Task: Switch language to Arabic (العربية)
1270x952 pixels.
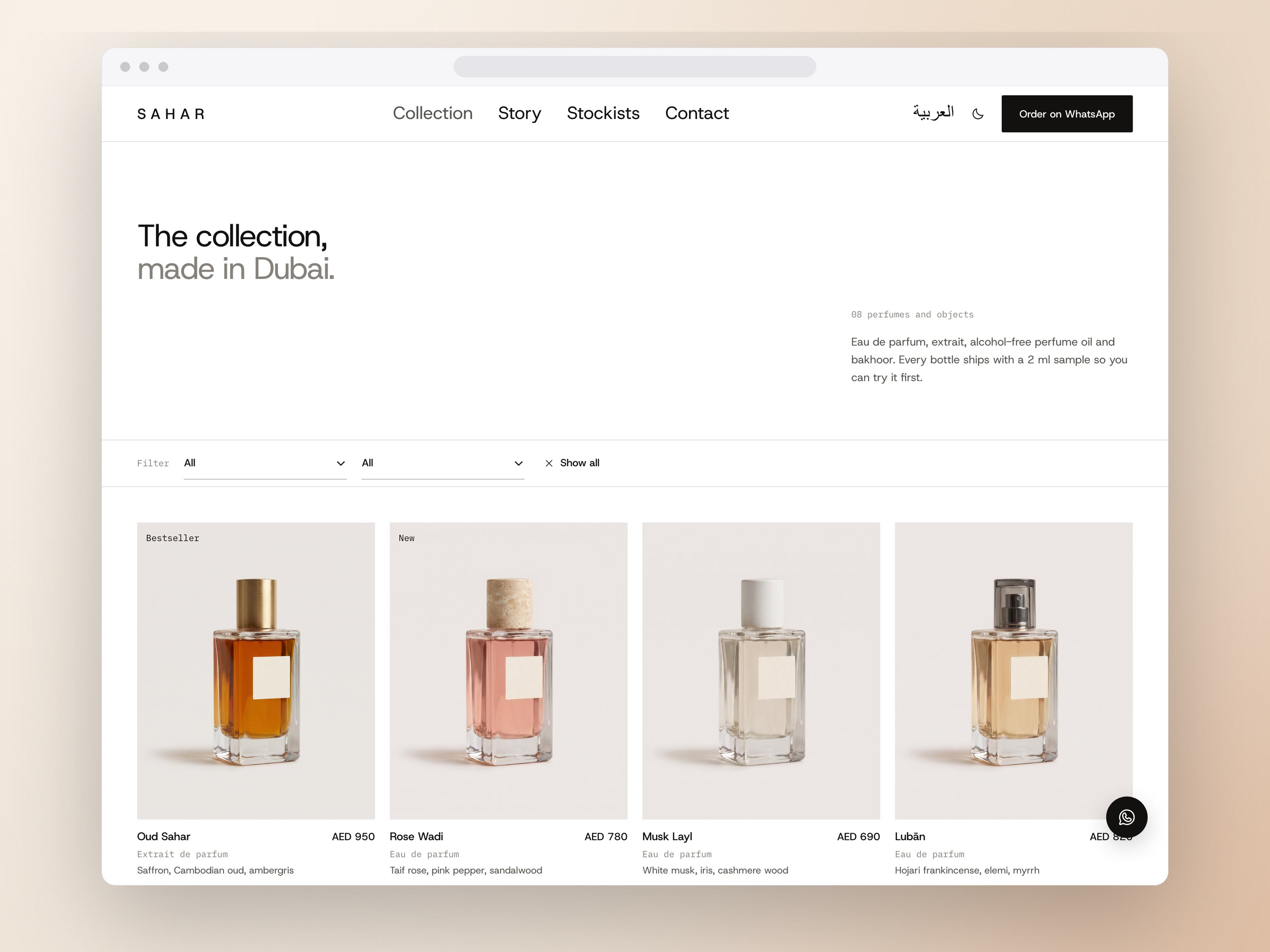Action: 933,113
